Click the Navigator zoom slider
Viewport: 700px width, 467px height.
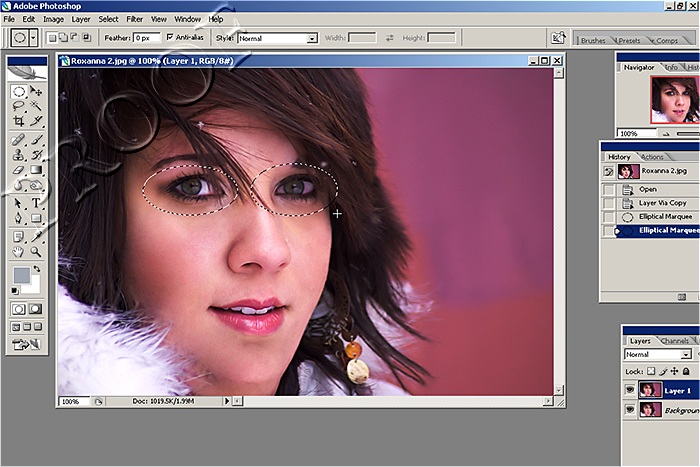688,133
